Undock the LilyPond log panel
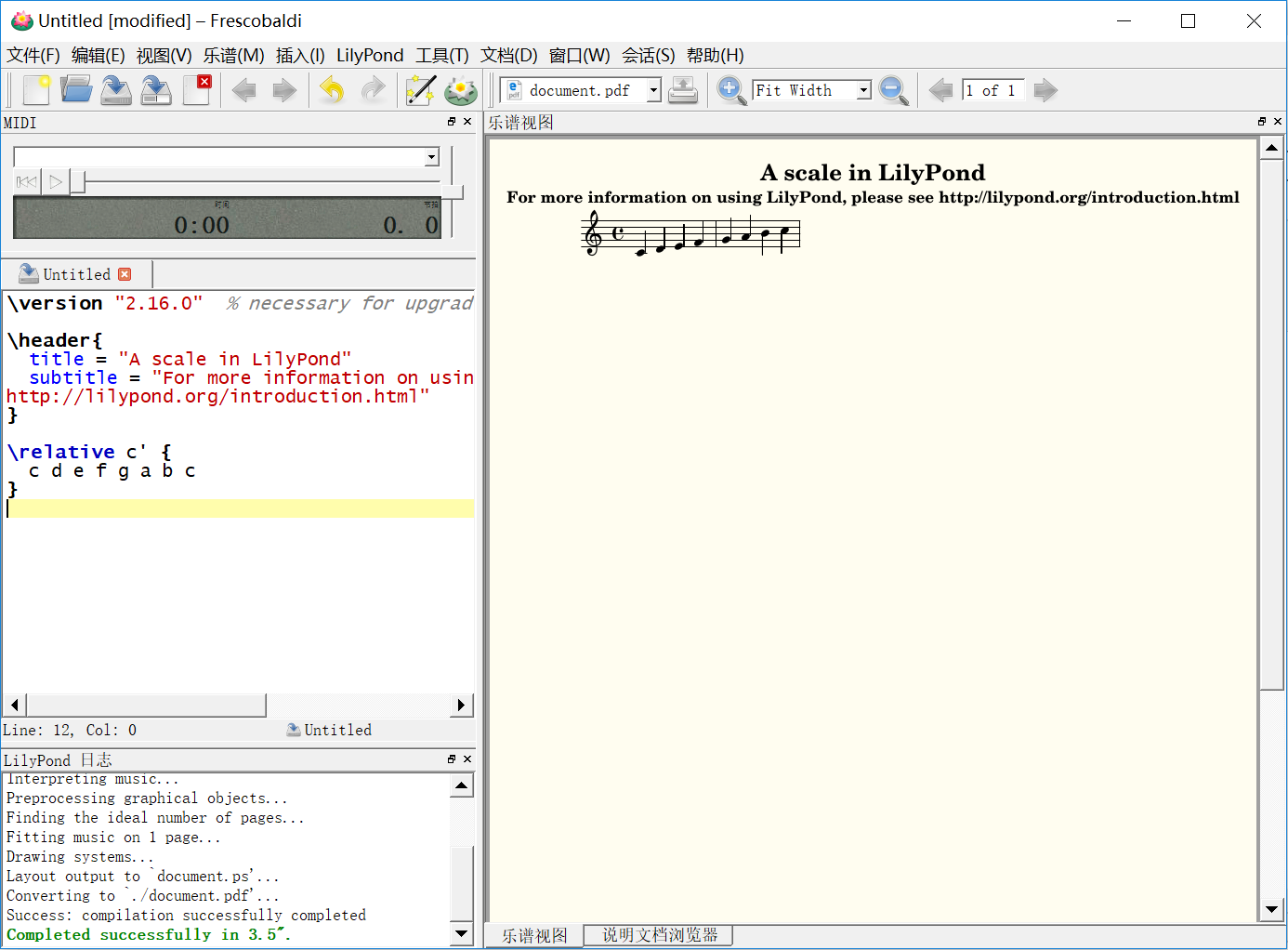Screen dimensions: 1288x950 (452, 759)
